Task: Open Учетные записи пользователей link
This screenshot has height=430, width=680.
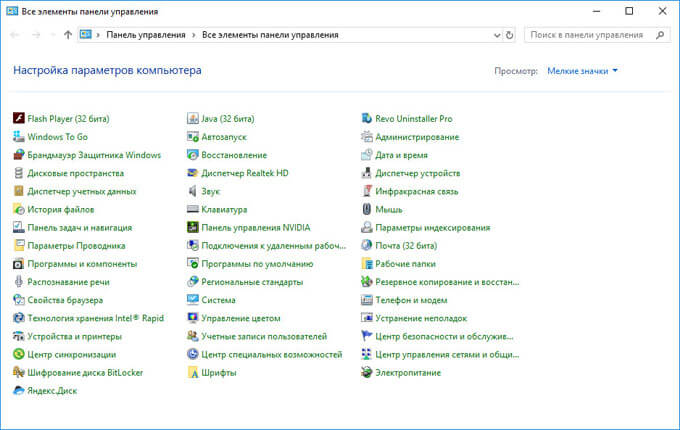Action: click(x=264, y=336)
